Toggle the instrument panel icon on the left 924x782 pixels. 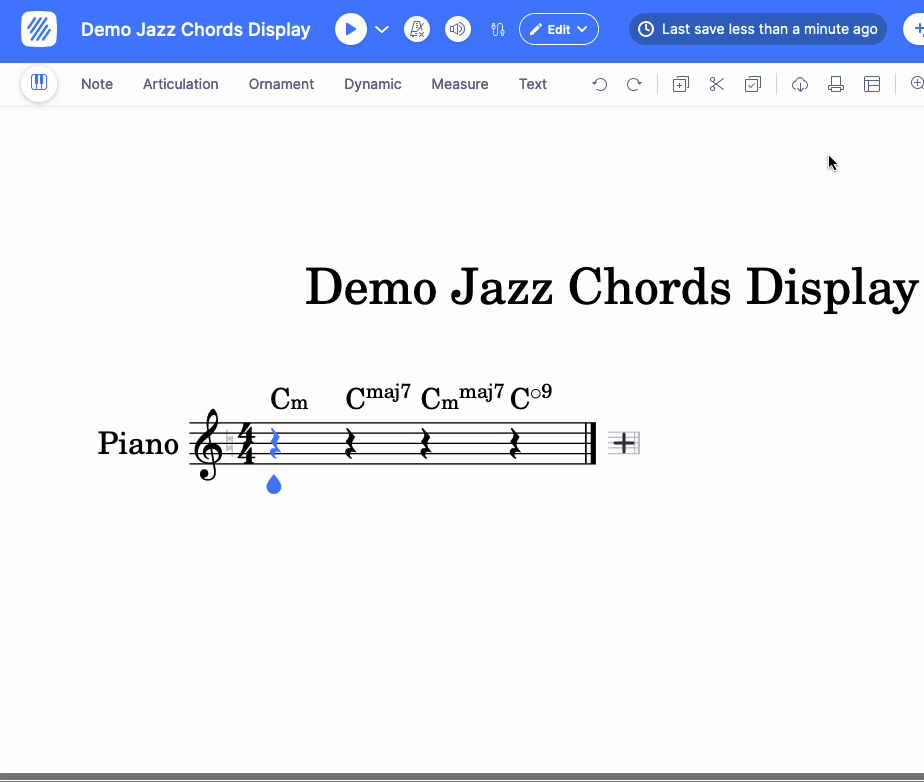pyautogui.click(x=38, y=84)
